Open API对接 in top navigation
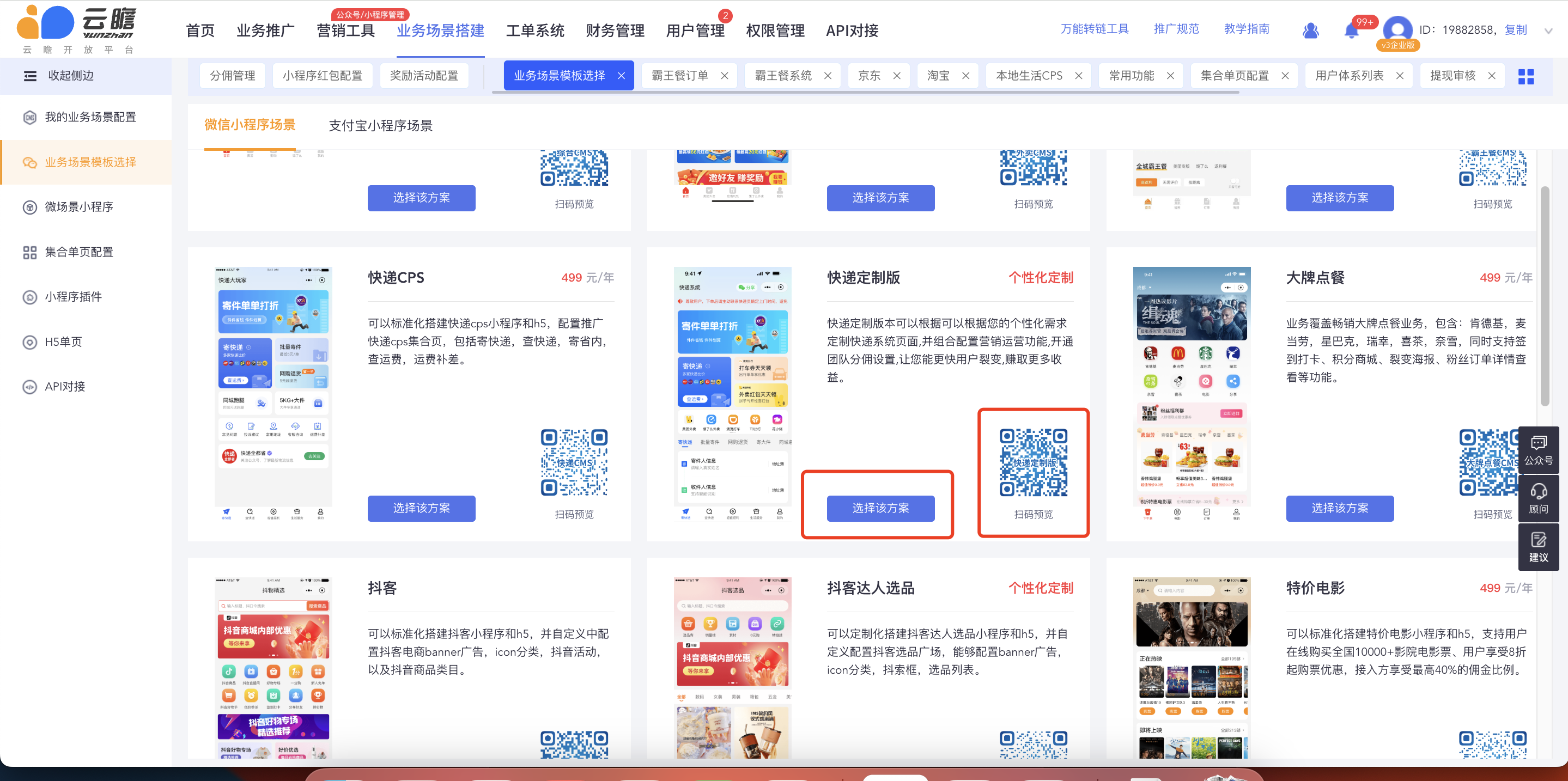This screenshot has width=1568, height=781. click(852, 31)
